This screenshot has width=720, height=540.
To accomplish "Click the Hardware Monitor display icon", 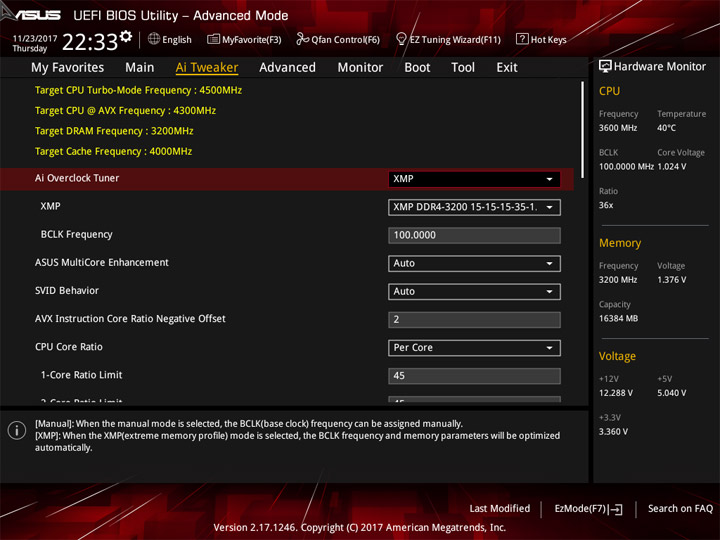I will click(x=605, y=67).
